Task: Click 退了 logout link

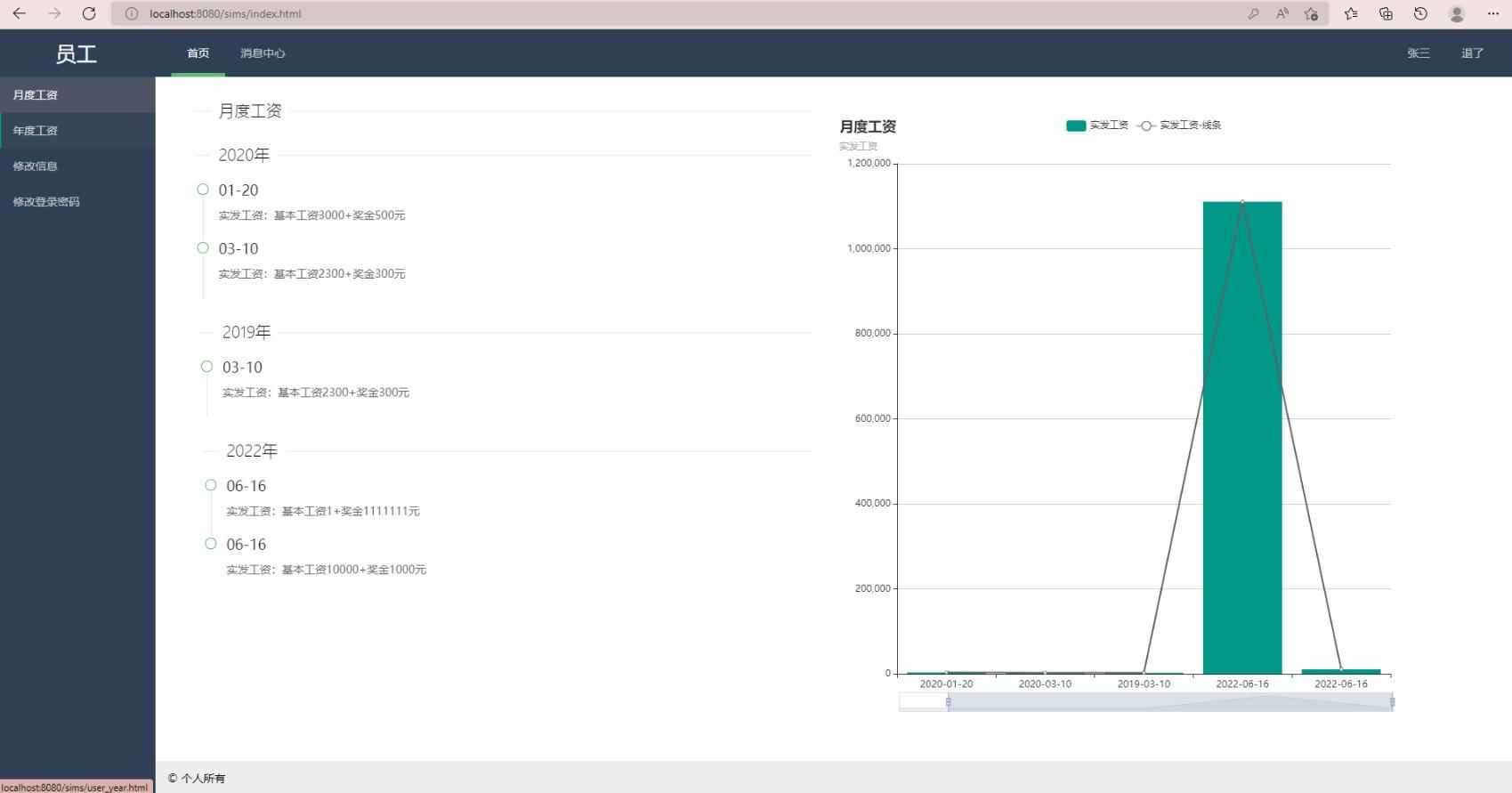Action: point(1472,53)
